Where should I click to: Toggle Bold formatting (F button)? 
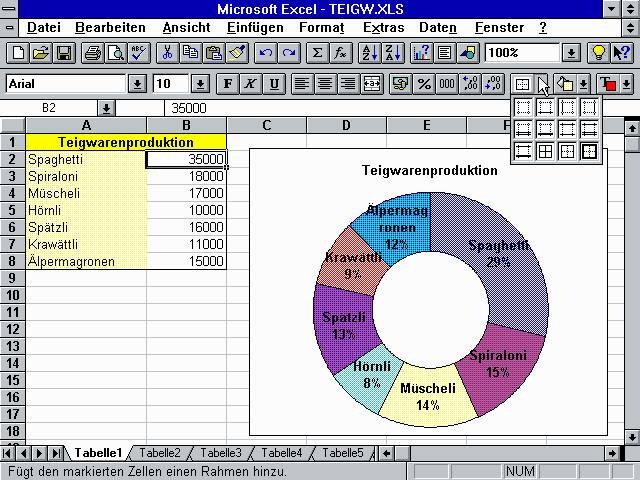pyautogui.click(x=229, y=84)
